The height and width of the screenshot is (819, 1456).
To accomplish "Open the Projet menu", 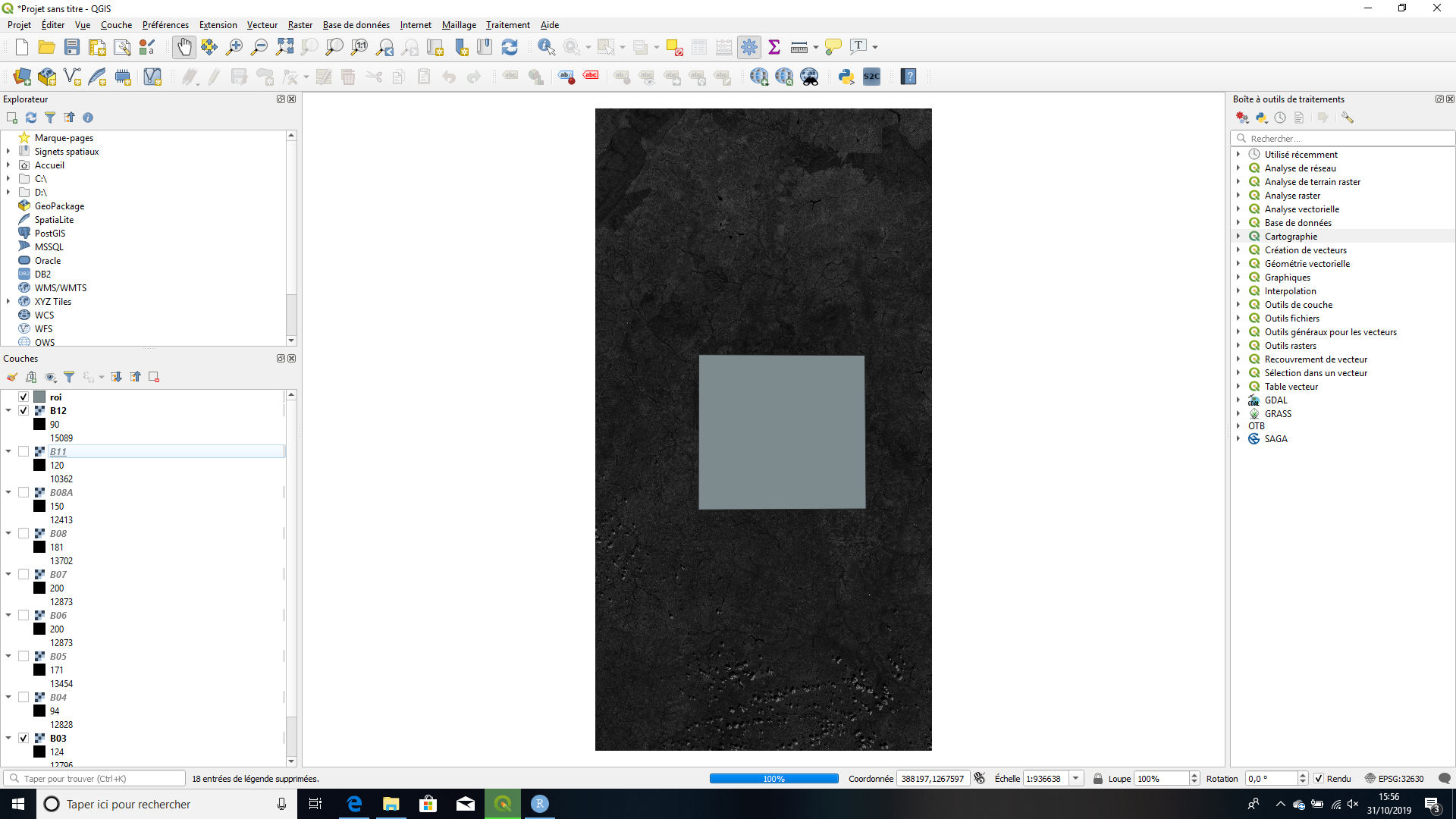I will point(19,25).
